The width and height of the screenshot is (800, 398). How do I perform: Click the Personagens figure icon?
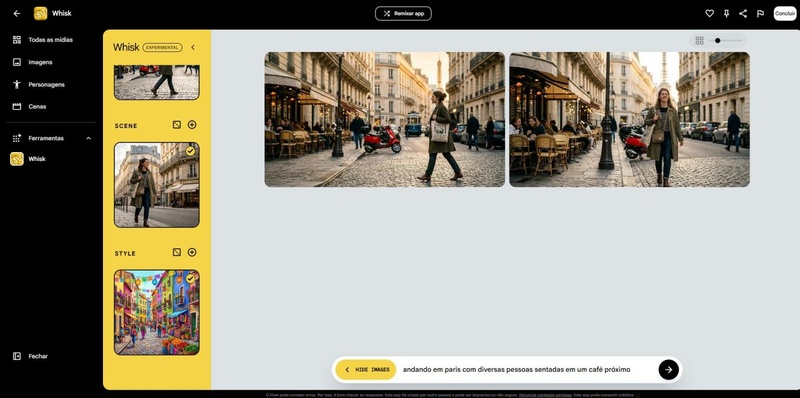tap(17, 85)
